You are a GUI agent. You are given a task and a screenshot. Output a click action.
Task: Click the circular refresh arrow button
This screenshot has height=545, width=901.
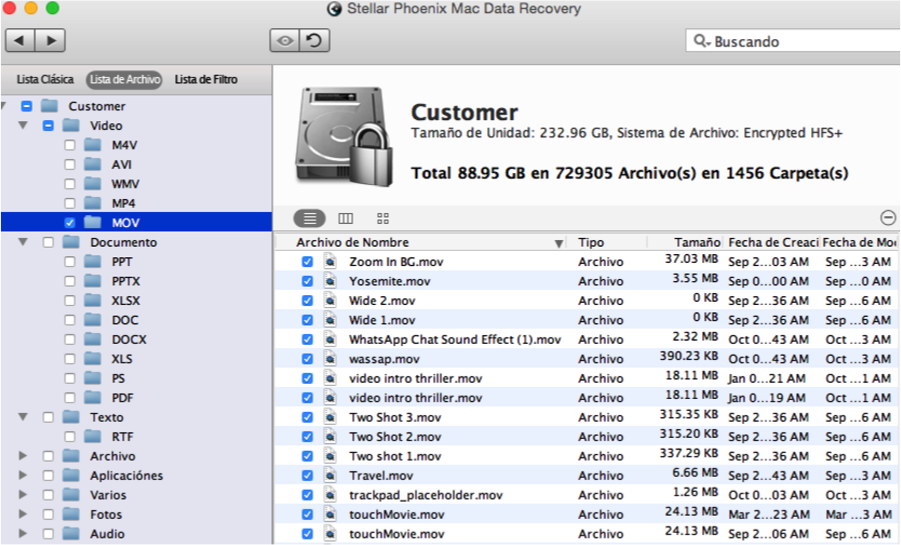click(x=314, y=41)
